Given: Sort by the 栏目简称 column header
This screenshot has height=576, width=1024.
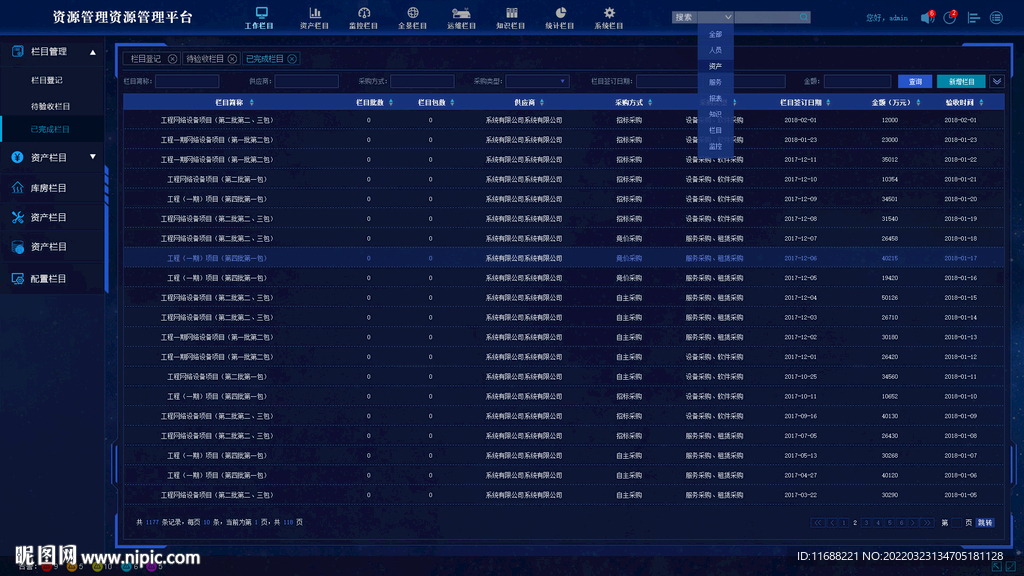Looking at the screenshot, I should [x=234, y=102].
